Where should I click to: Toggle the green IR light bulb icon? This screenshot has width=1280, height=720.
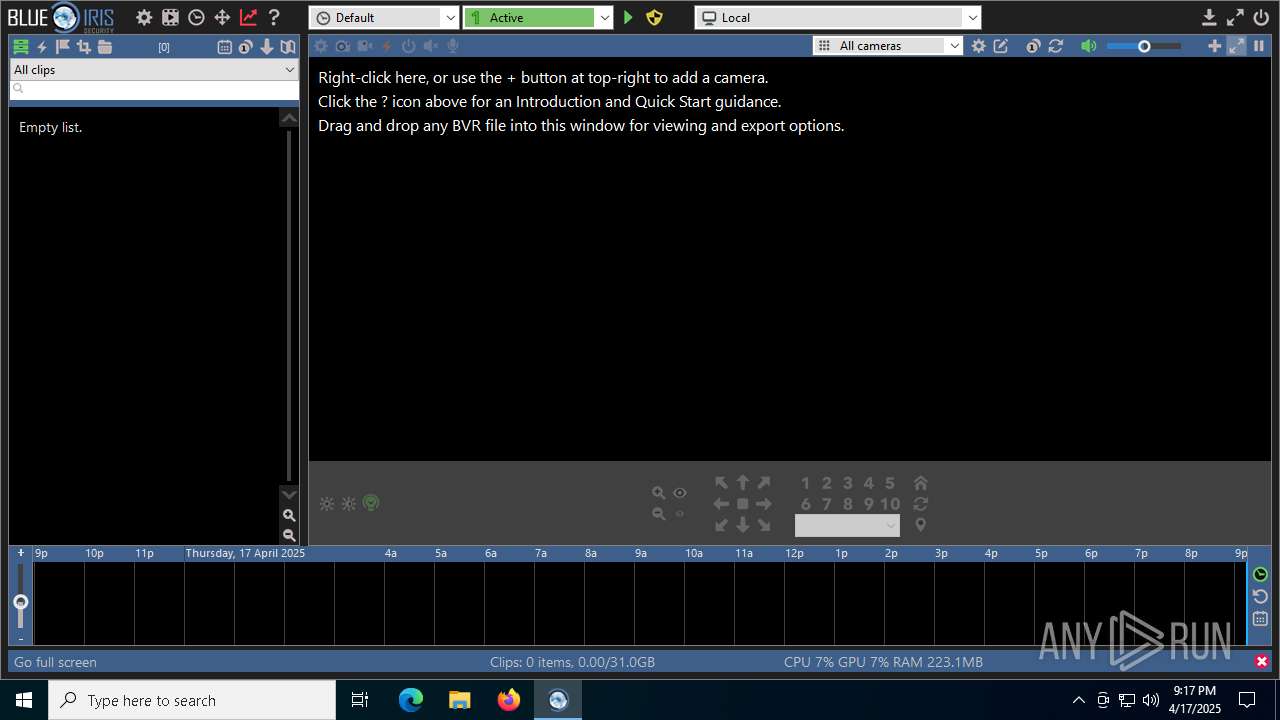pos(371,503)
